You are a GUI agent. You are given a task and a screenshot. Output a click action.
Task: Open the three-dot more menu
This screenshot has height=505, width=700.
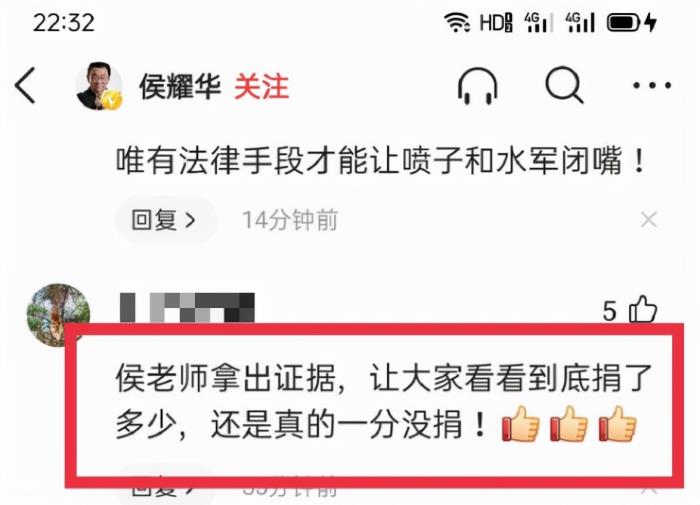[x=652, y=85]
